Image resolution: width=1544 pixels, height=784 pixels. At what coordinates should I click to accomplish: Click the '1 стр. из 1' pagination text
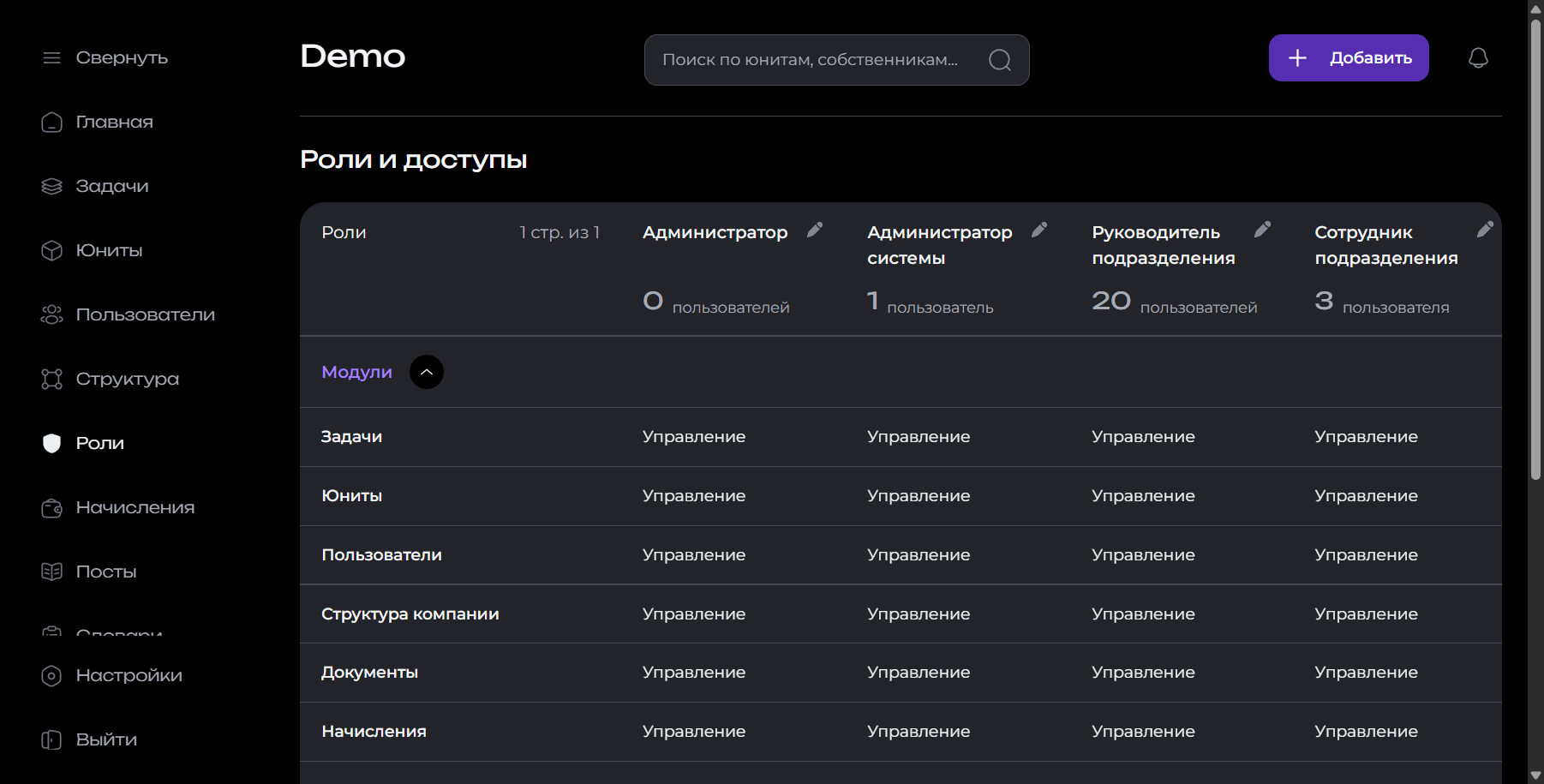560,232
